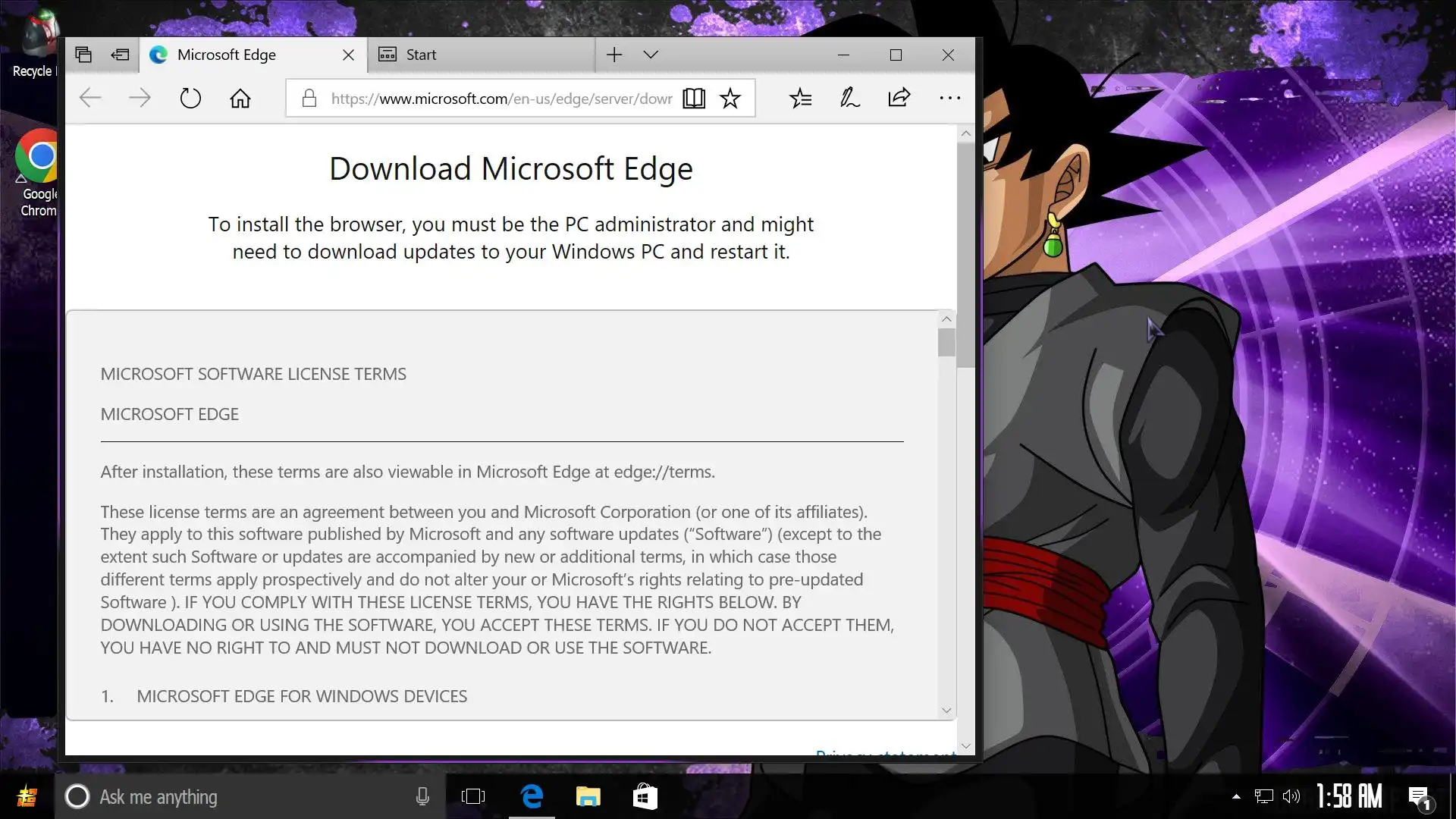The width and height of the screenshot is (1456, 819).
Task: Click the Reading view book icon
Action: [693, 99]
